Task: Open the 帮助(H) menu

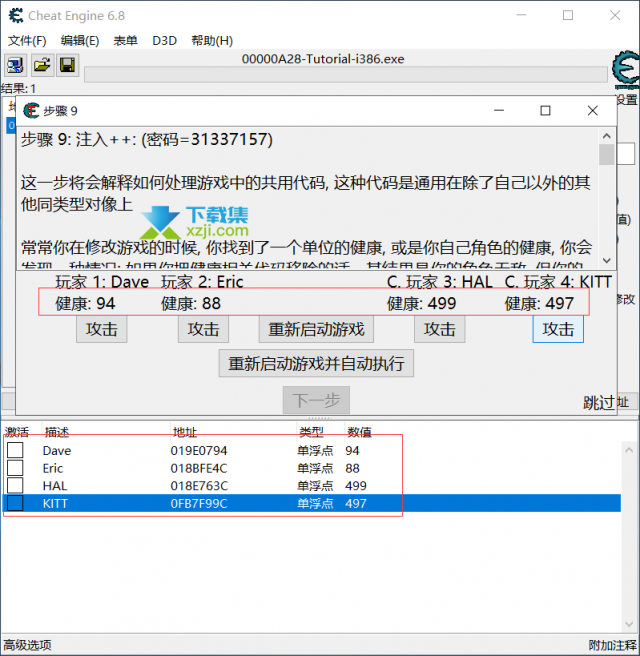Action: click(212, 41)
